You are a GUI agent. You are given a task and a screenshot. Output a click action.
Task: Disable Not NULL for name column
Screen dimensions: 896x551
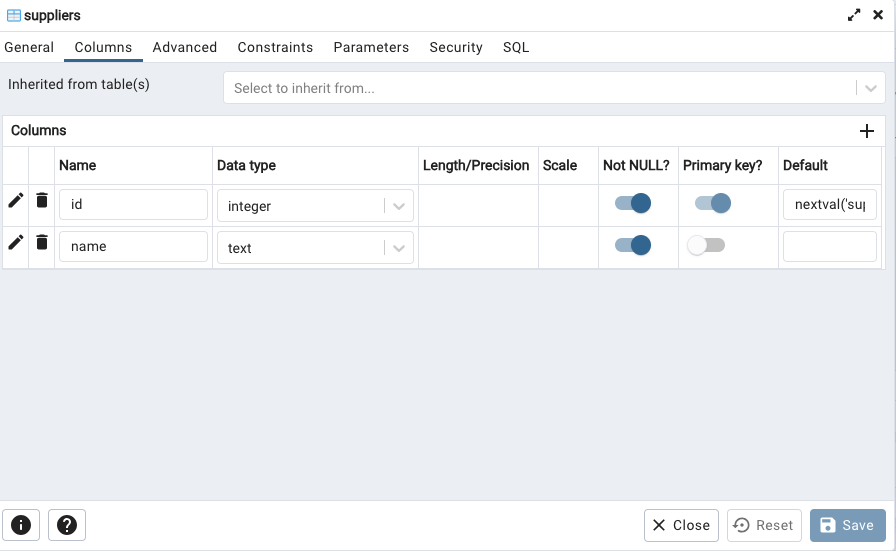click(633, 246)
